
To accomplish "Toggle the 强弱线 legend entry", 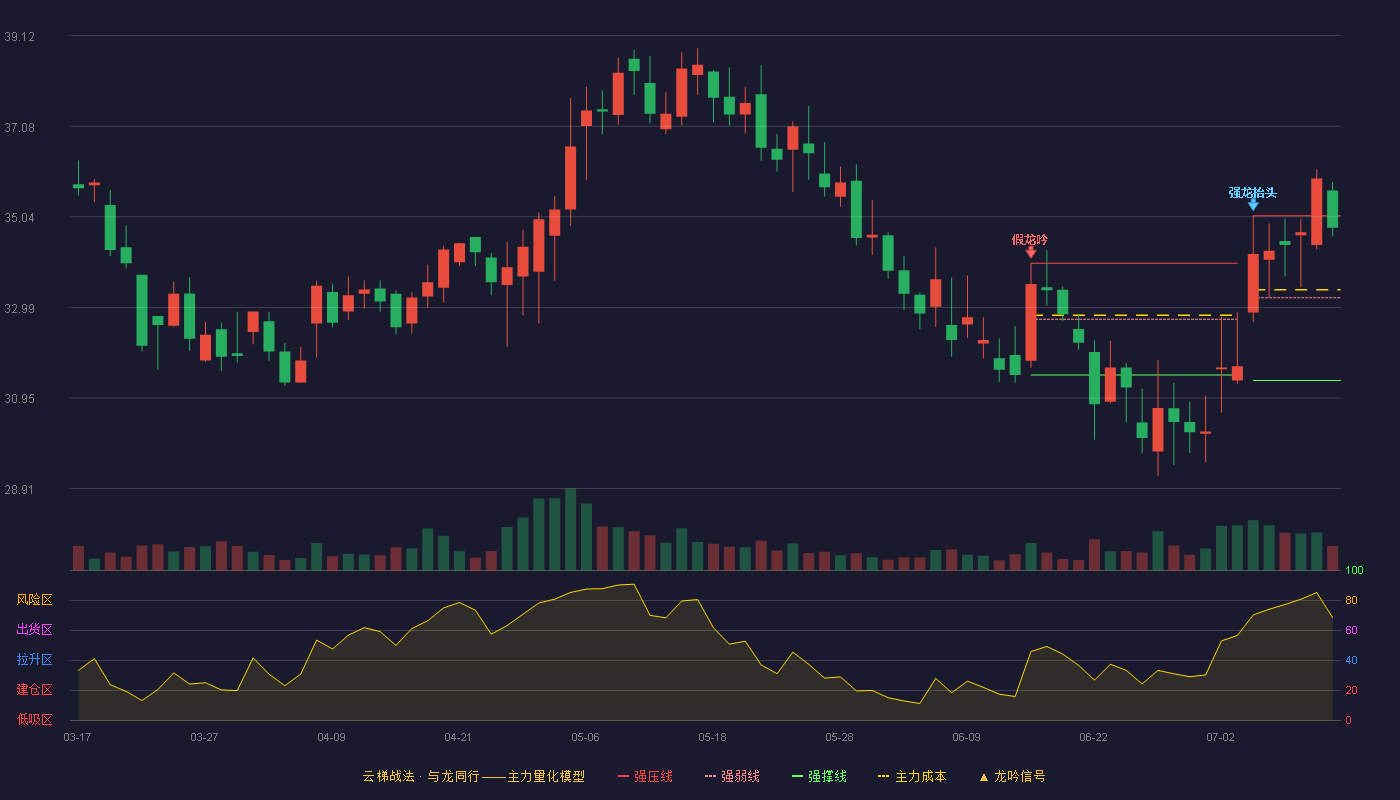I will pyautogui.click(x=732, y=776).
